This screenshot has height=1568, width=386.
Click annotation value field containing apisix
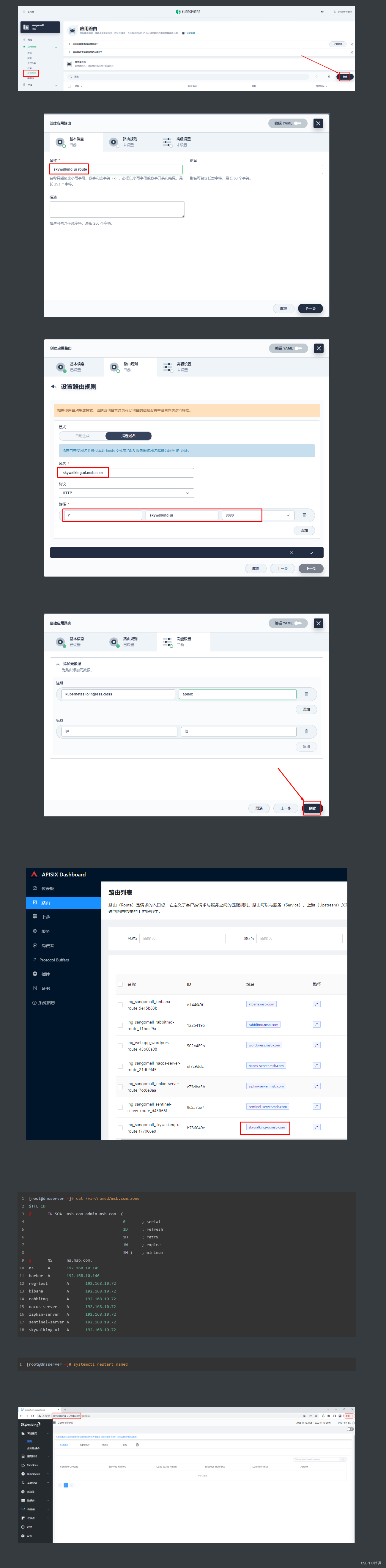pyautogui.click(x=237, y=694)
